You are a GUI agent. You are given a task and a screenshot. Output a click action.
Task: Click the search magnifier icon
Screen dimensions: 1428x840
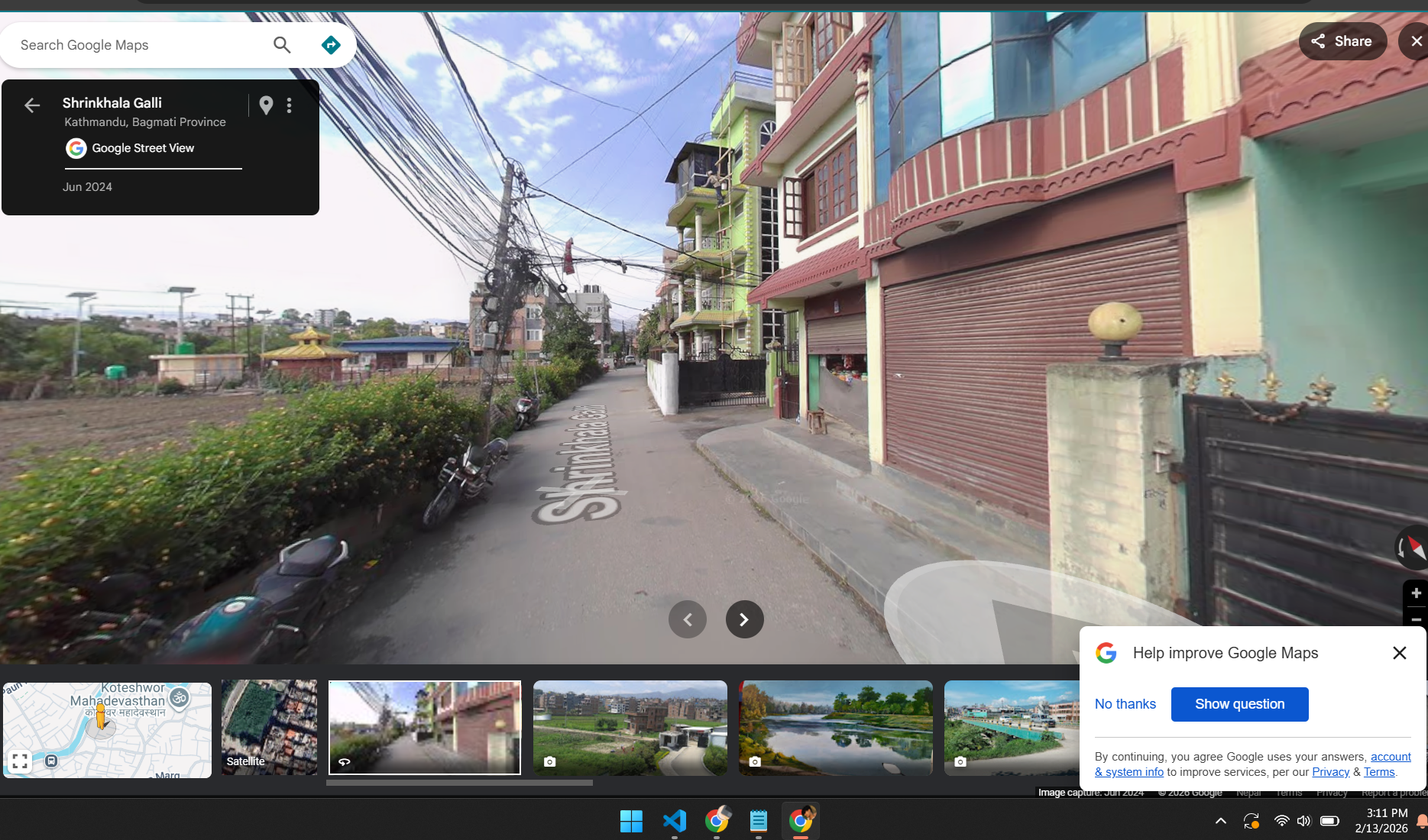(x=282, y=45)
